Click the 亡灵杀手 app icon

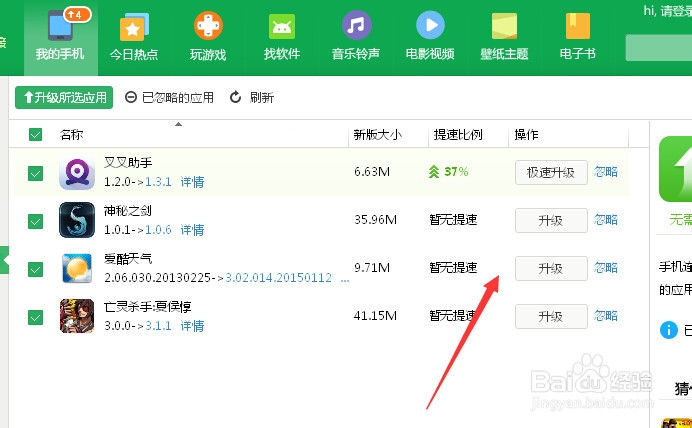77,316
